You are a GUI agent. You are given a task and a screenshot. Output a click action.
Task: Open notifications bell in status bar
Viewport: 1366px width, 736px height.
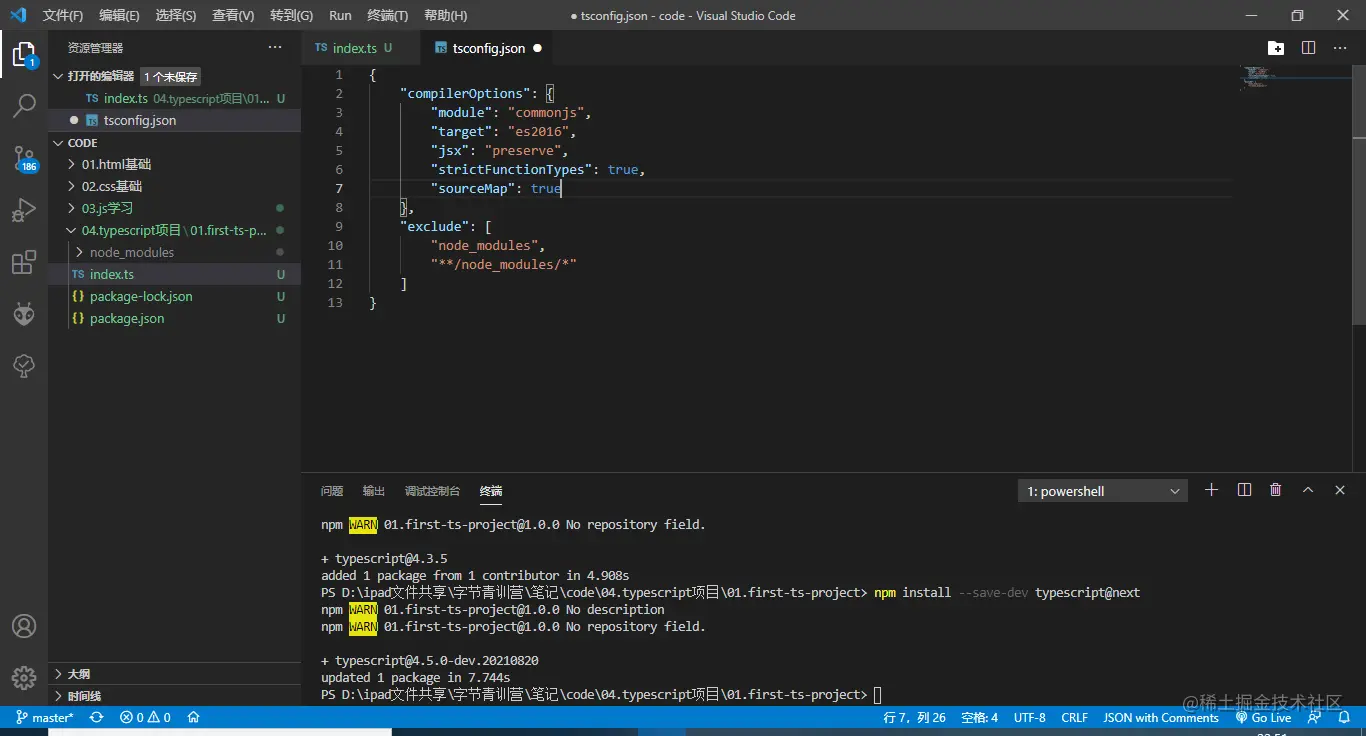click(x=1344, y=717)
